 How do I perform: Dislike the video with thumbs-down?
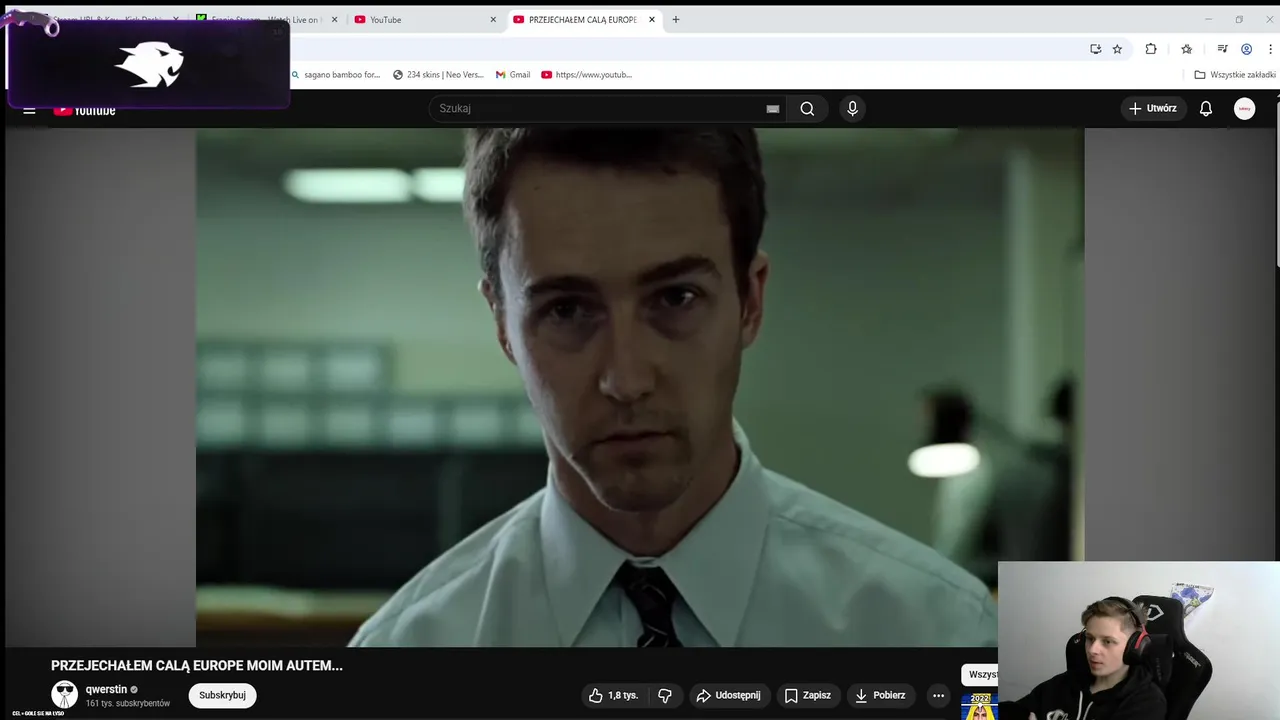pos(664,695)
